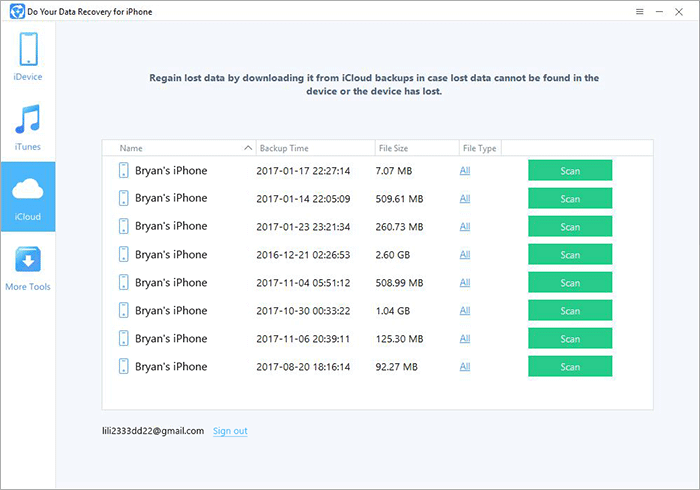Scan the 1.04 GB backup
This screenshot has width=700, height=490.
click(x=570, y=311)
